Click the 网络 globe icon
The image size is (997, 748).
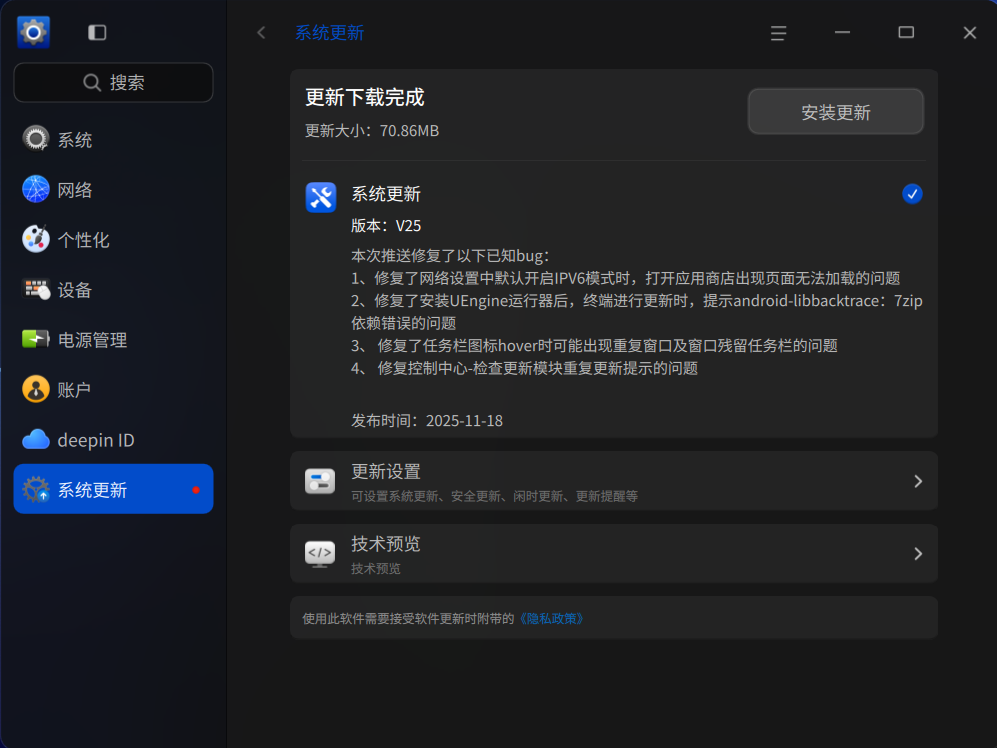pyautogui.click(x=36, y=189)
